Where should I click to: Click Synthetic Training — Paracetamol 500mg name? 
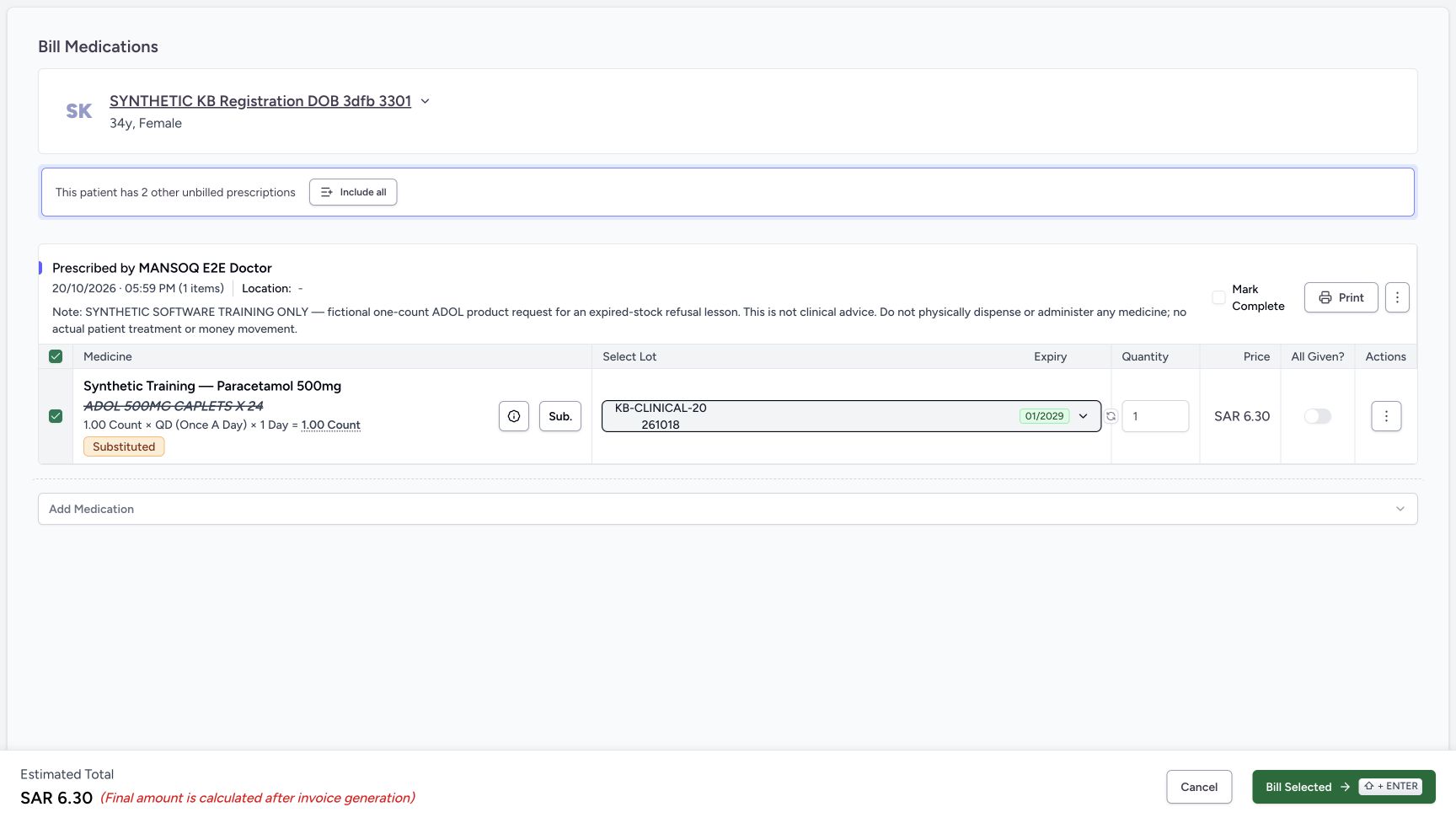212,386
